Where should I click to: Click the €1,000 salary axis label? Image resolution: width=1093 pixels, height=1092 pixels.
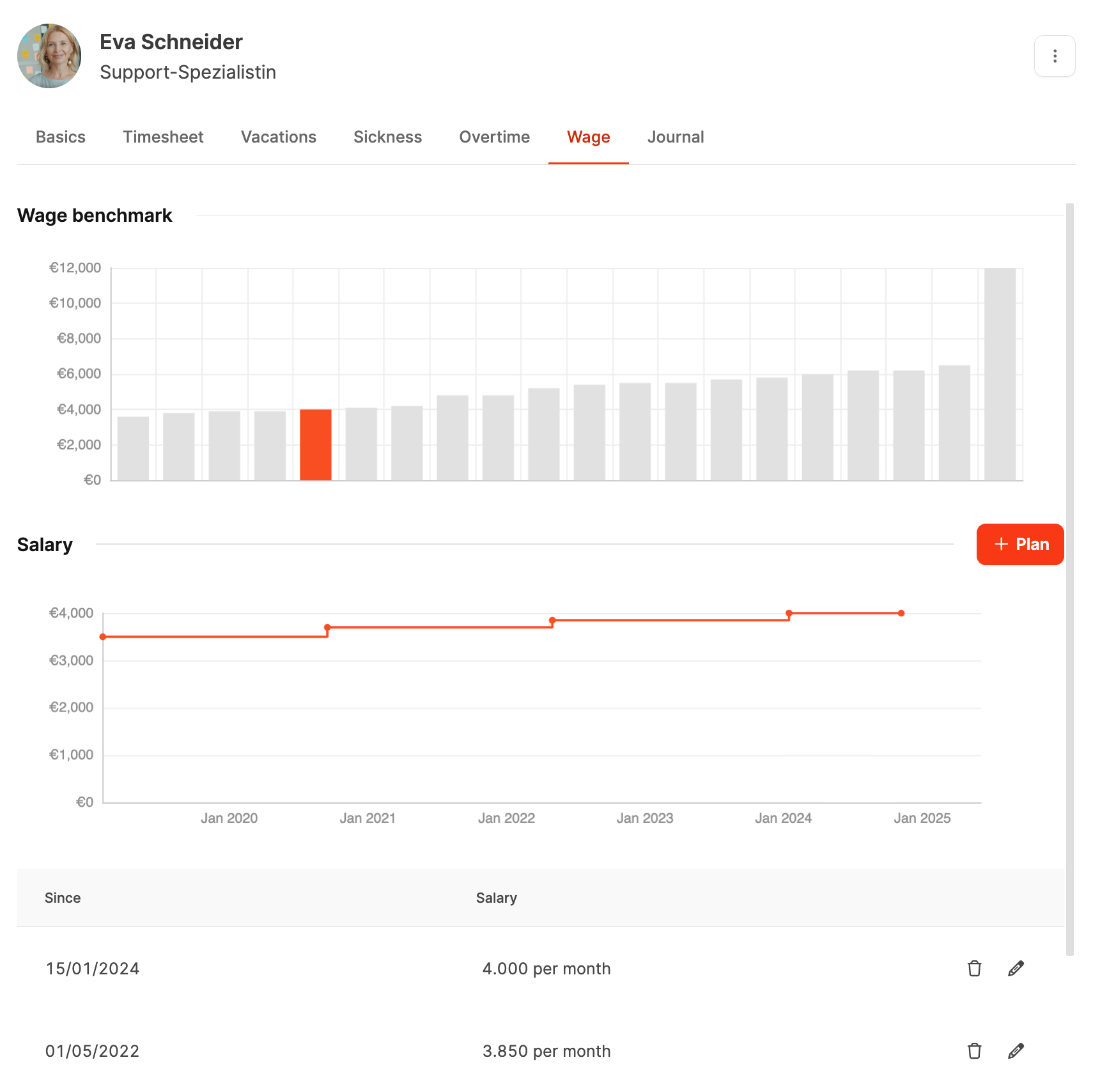pyautogui.click(x=71, y=755)
